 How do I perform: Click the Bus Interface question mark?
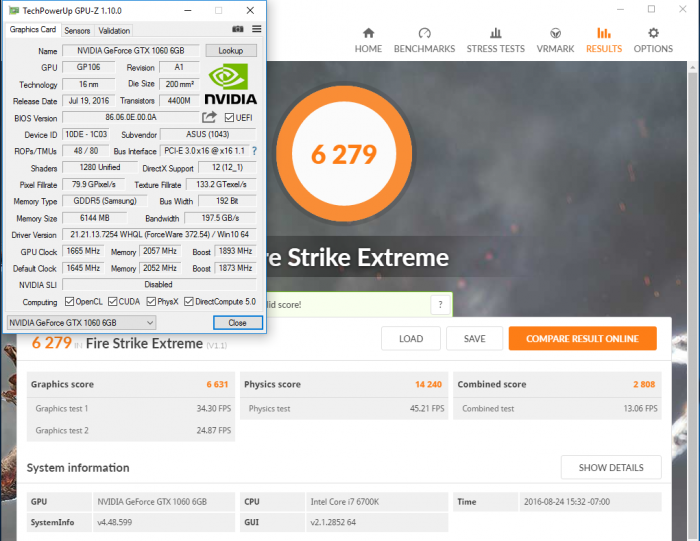254,151
